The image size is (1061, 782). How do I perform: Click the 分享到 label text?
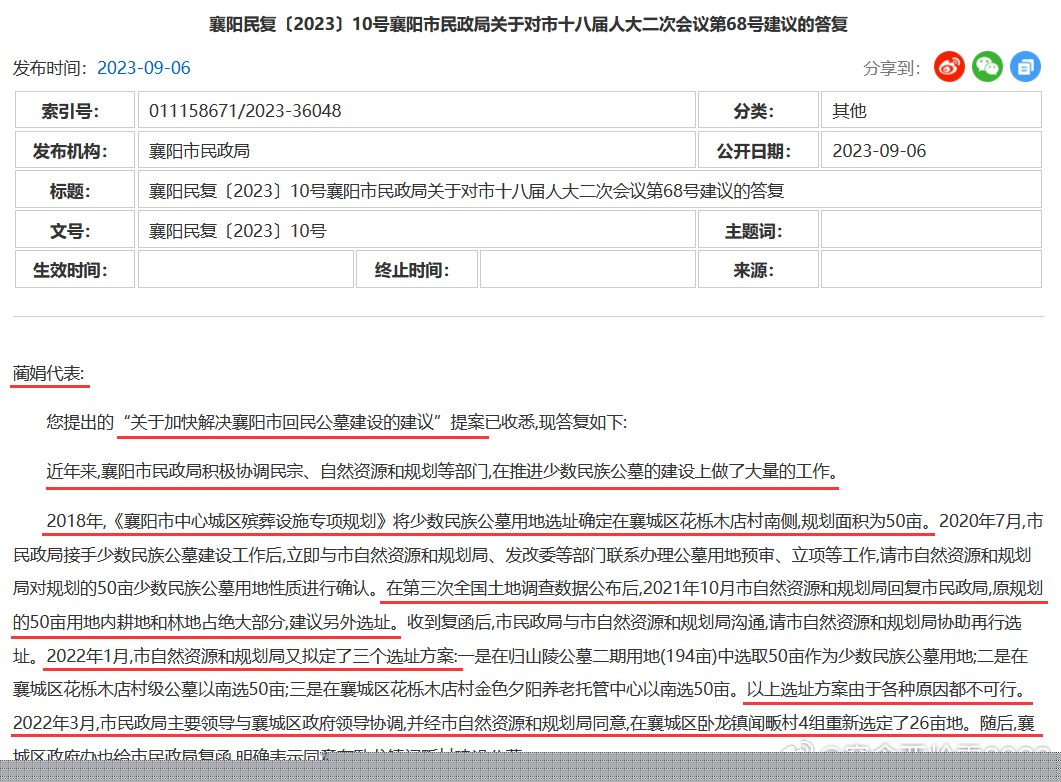891,68
